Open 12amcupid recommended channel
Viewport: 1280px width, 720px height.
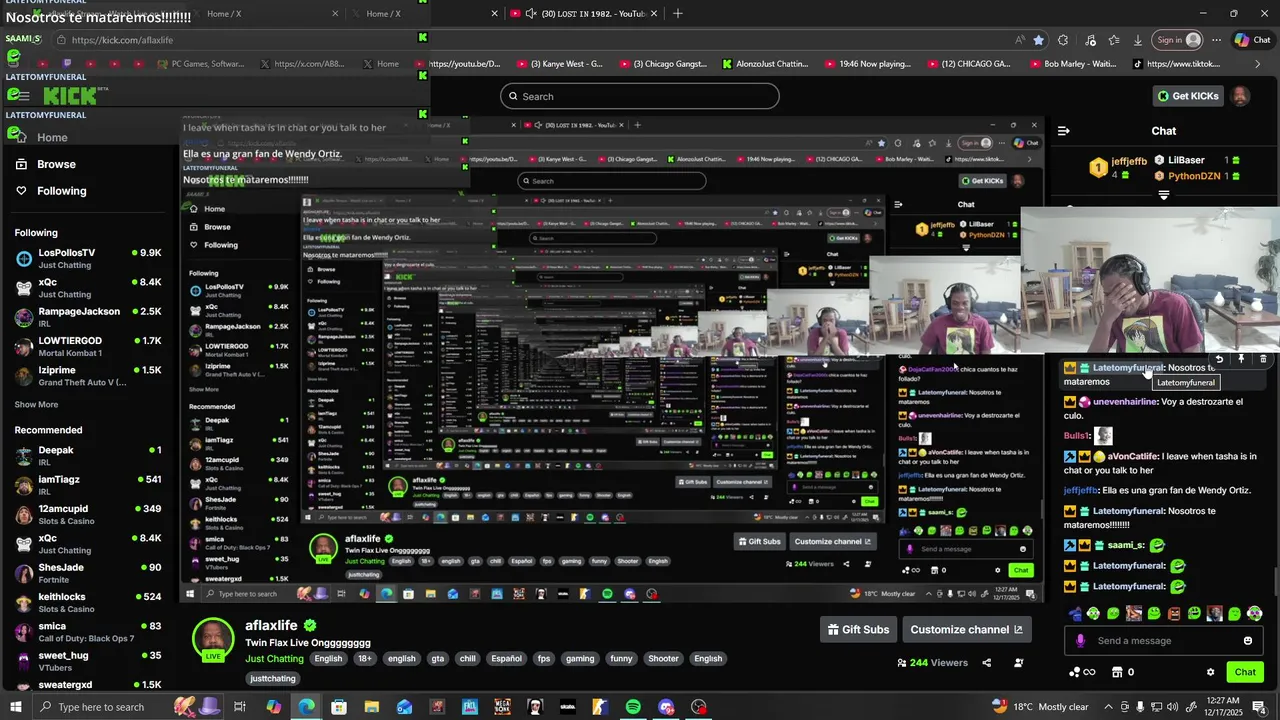[x=88, y=514]
